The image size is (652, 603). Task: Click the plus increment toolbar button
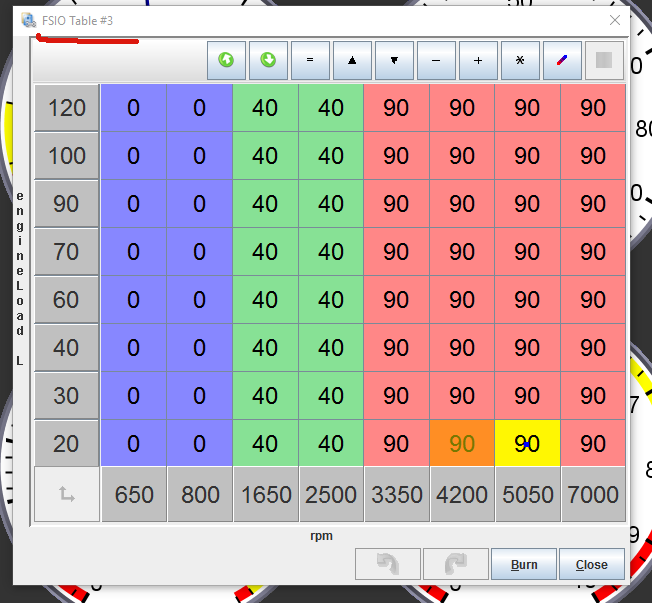pyautogui.click(x=478, y=60)
